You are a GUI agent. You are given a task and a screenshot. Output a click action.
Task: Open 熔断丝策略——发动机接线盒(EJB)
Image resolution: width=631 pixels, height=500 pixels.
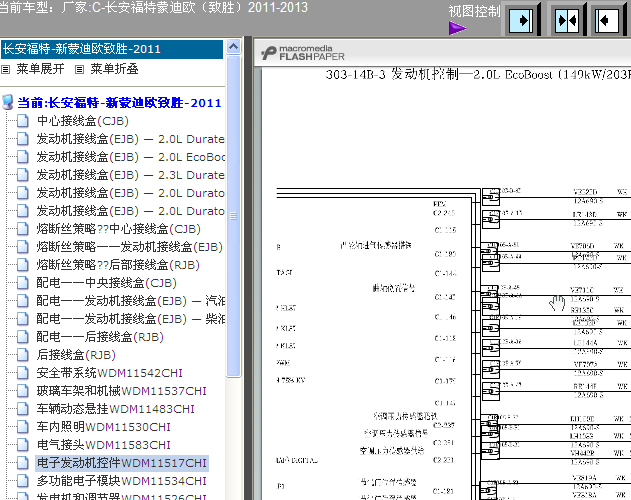(x=129, y=247)
